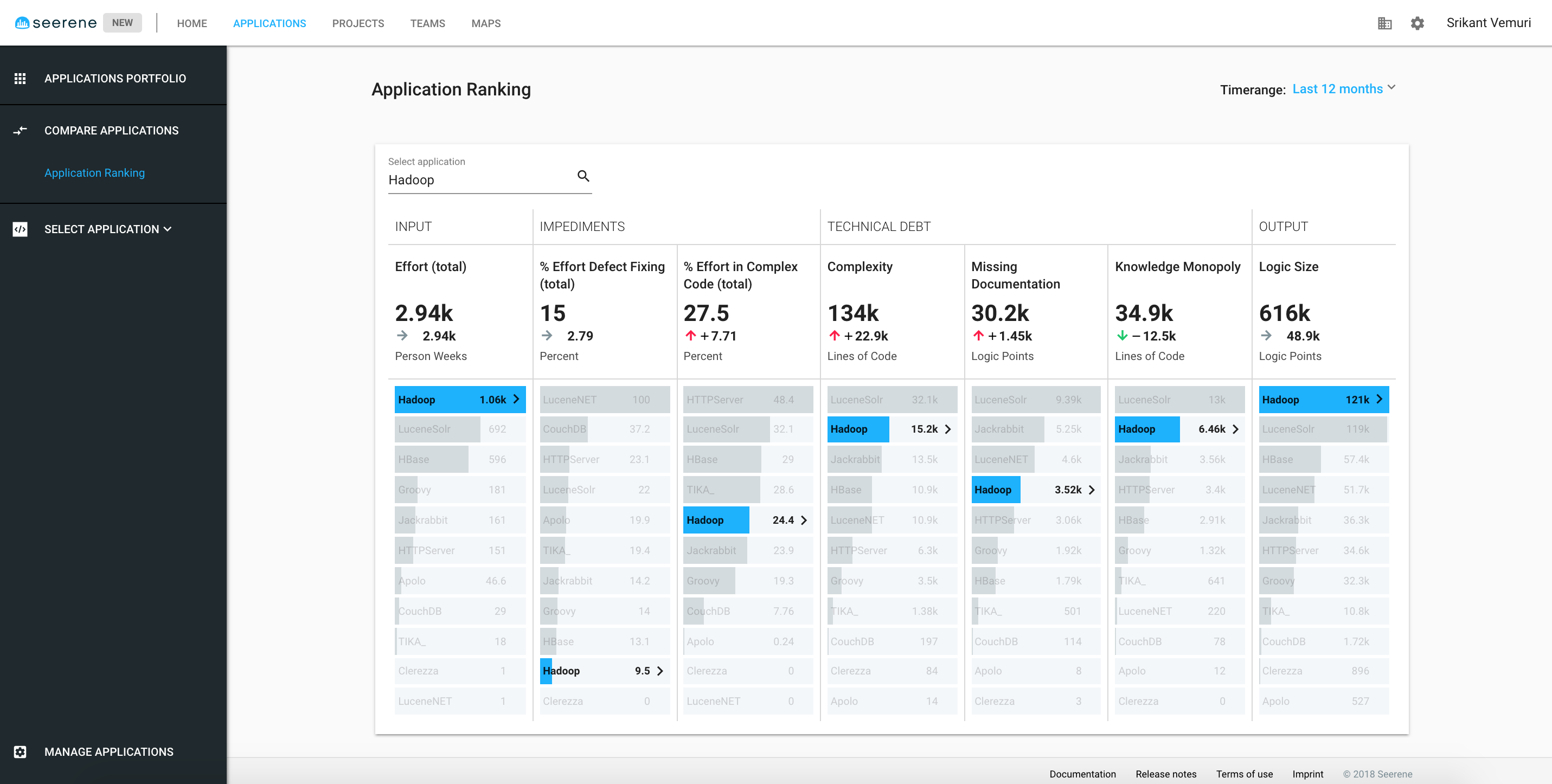This screenshot has height=784, width=1552.
Task: Click the organization building icon
Action: (1384, 23)
